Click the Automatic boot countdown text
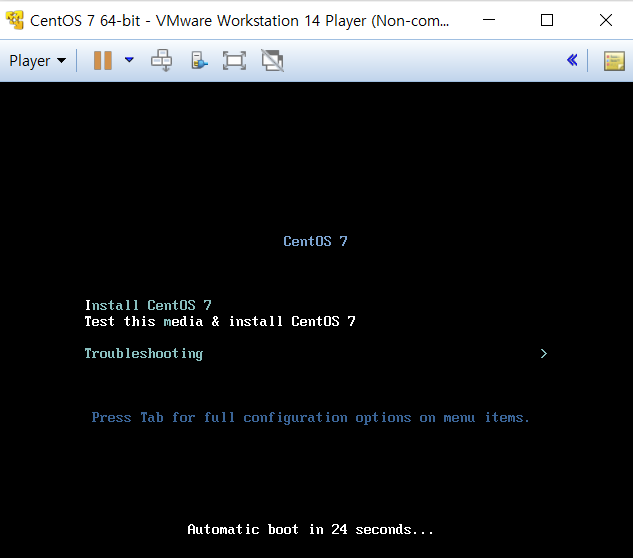This screenshot has height=558, width=633. (310, 529)
